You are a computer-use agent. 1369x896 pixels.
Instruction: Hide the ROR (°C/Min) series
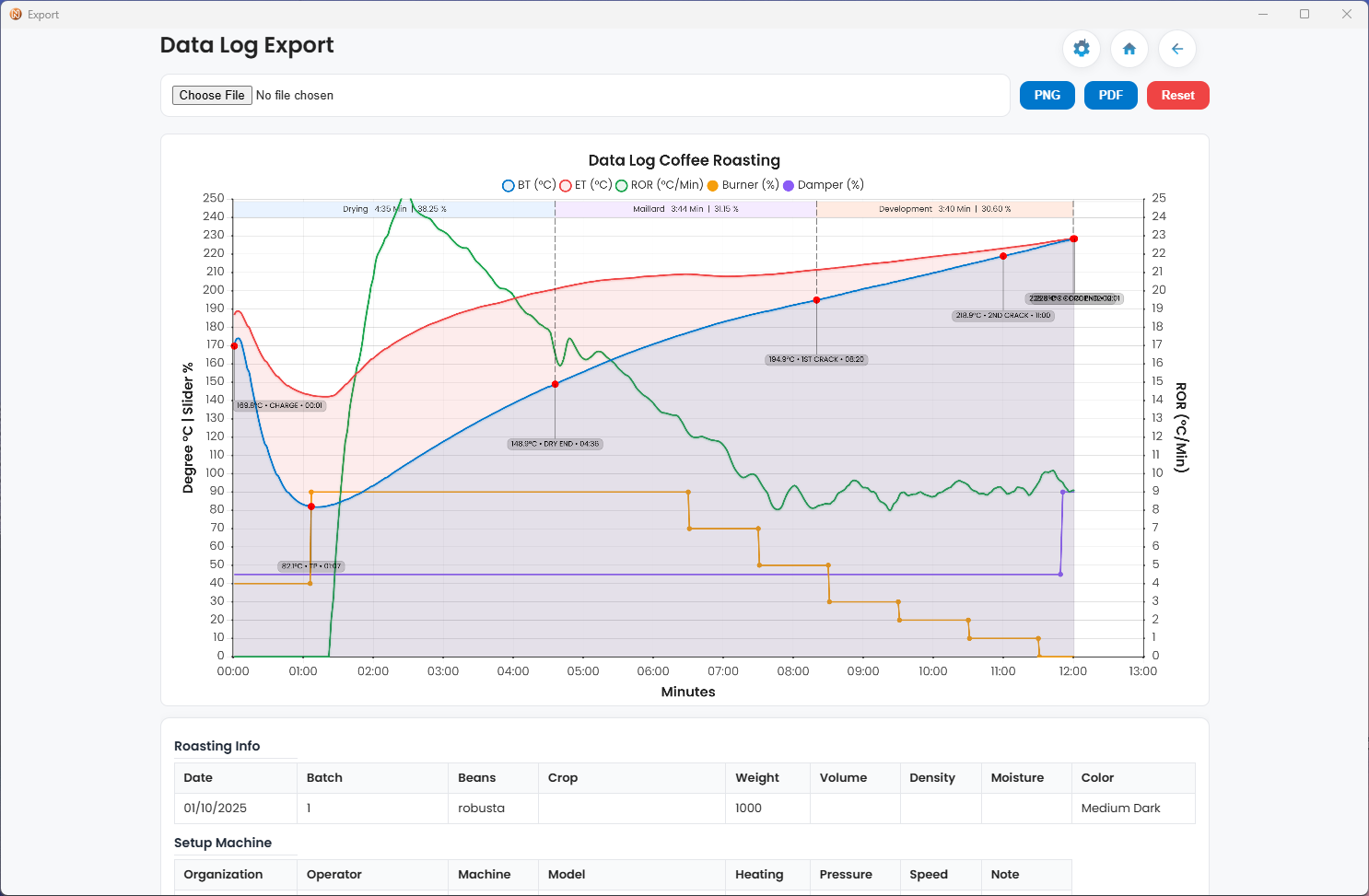coord(659,185)
